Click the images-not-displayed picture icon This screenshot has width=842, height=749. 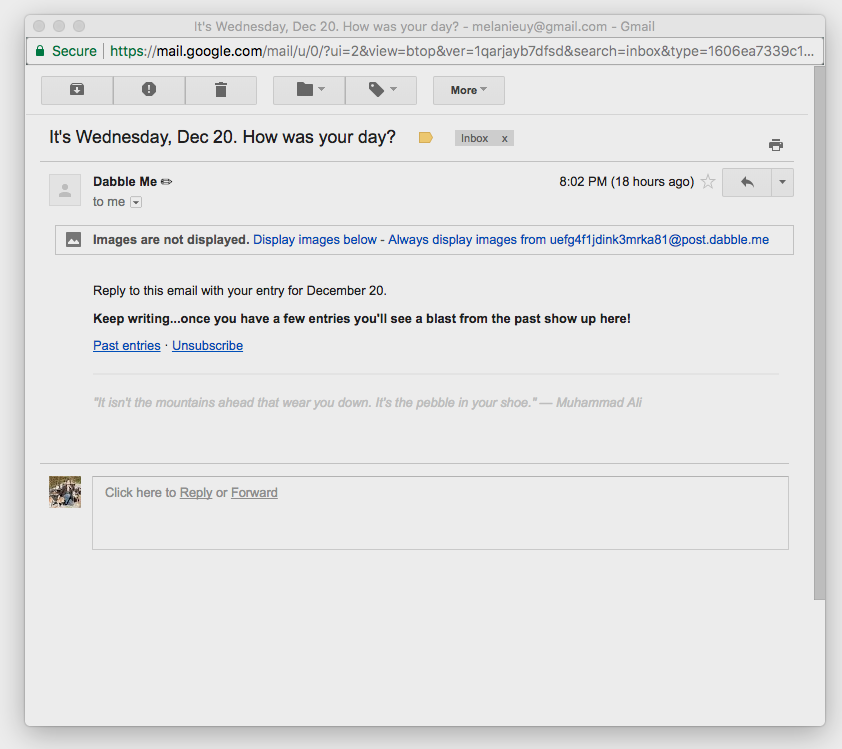tap(73, 240)
